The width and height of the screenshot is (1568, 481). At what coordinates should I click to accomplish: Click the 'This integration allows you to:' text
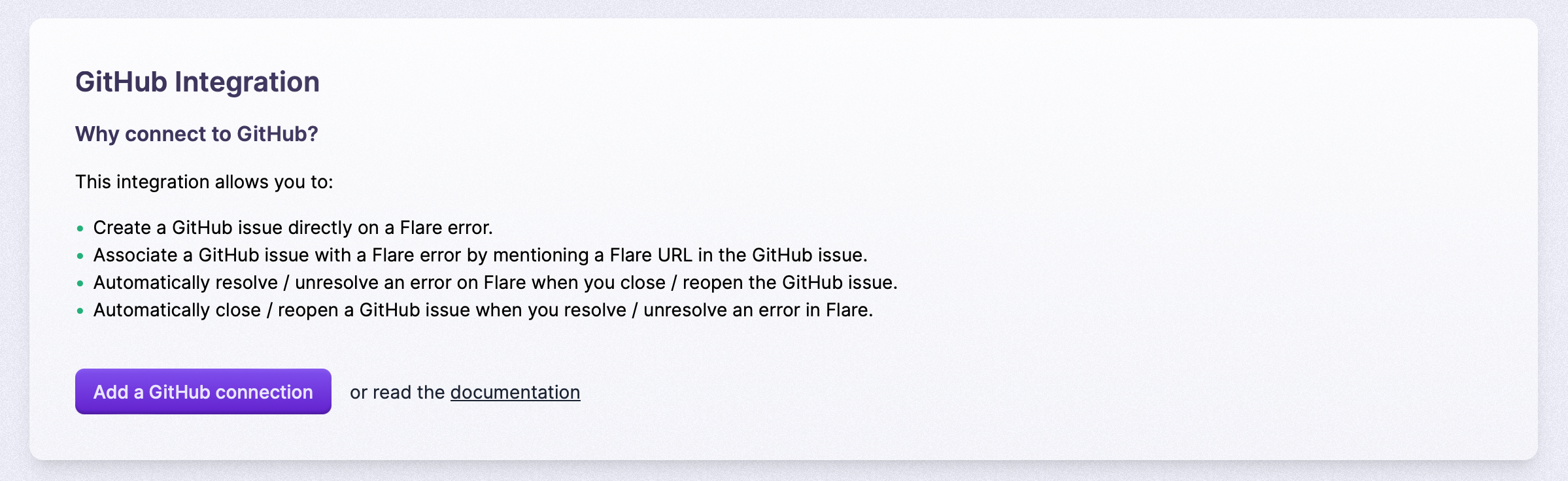204,182
